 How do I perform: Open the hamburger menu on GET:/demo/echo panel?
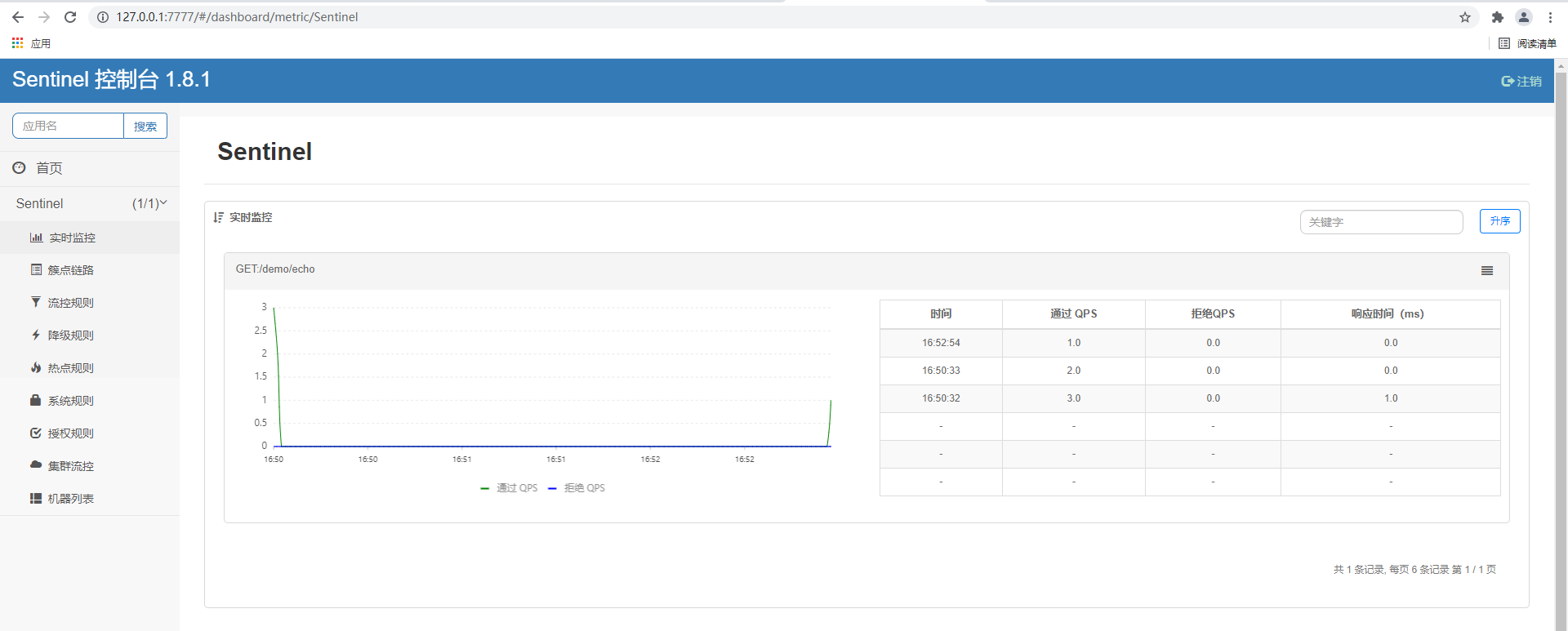[x=1487, y=271]
